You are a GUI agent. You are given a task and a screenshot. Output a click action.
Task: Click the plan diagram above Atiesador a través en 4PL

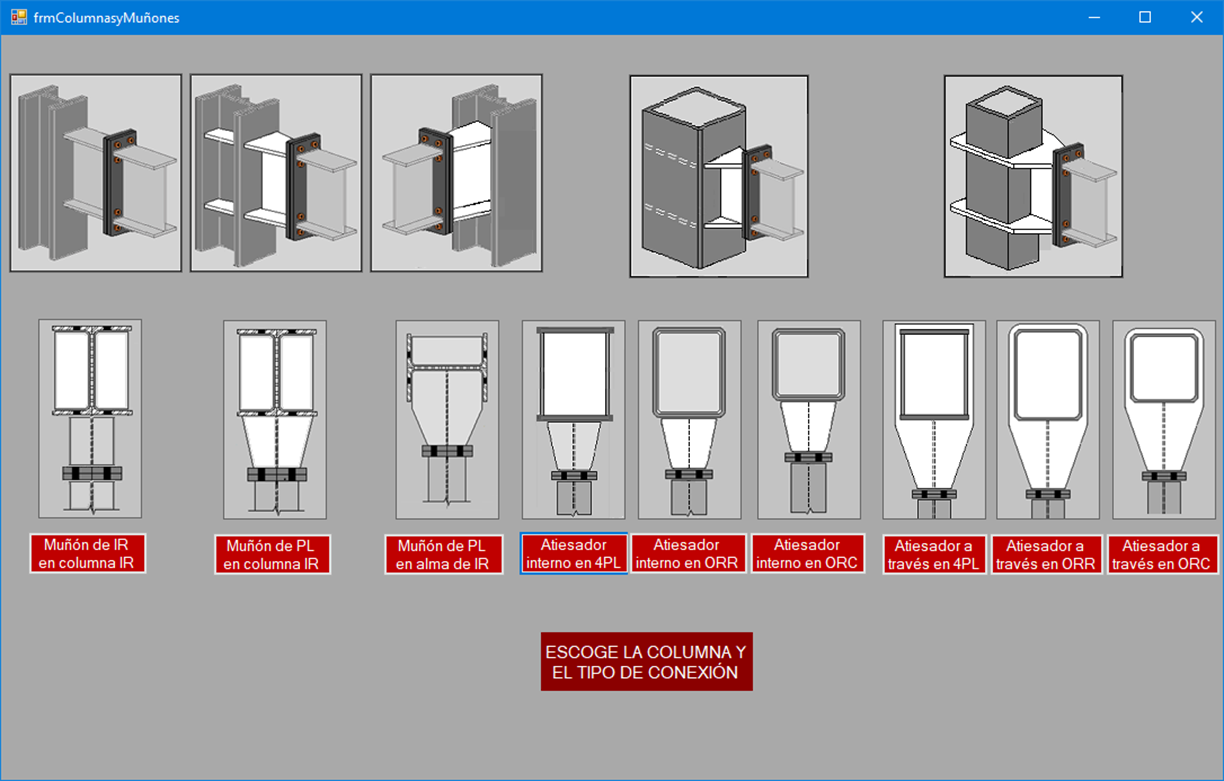pos(934,420)
